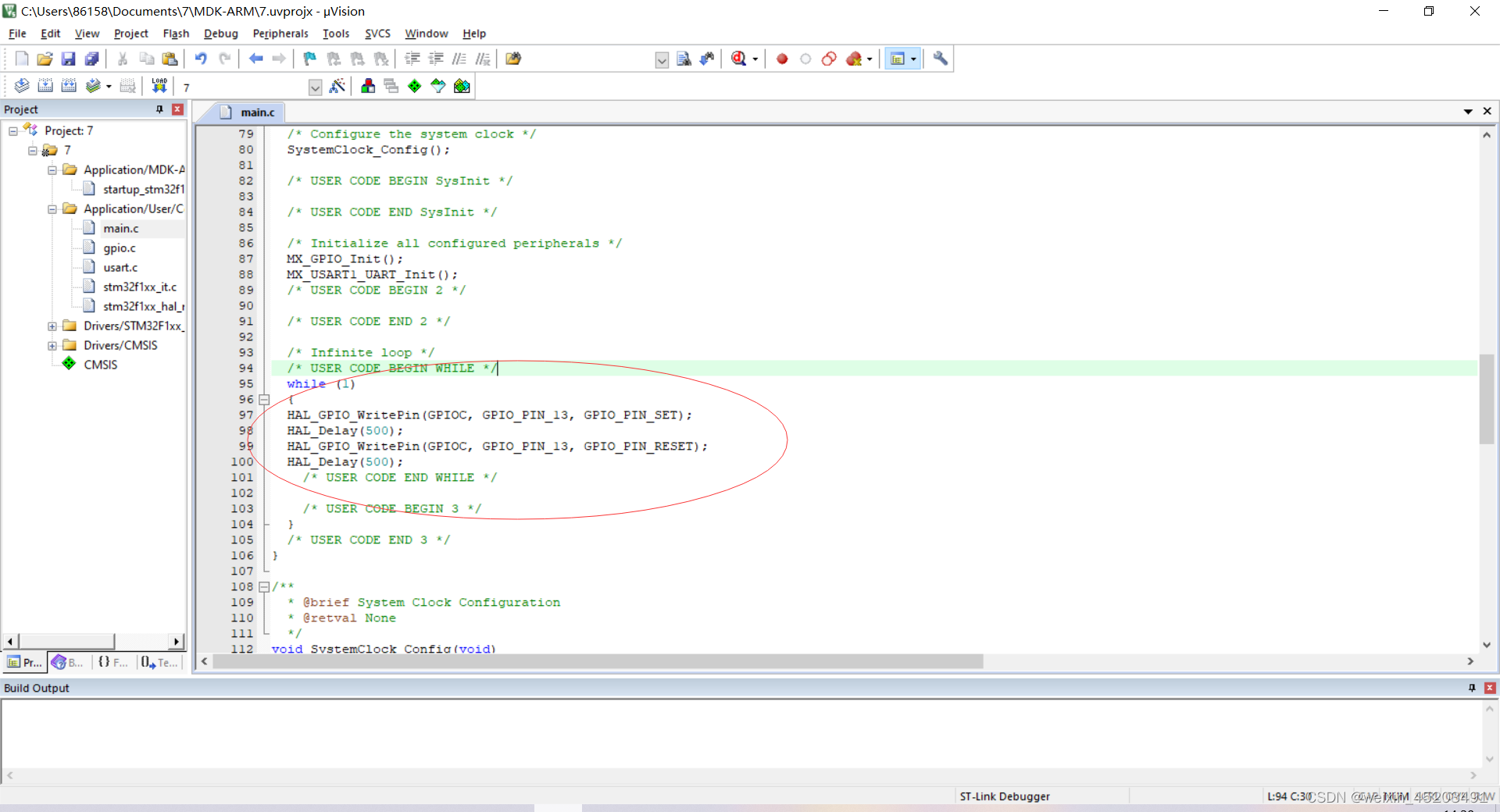Open the Project menu
The width and height of the screenshot is (1500, 812).
[130, 34]
